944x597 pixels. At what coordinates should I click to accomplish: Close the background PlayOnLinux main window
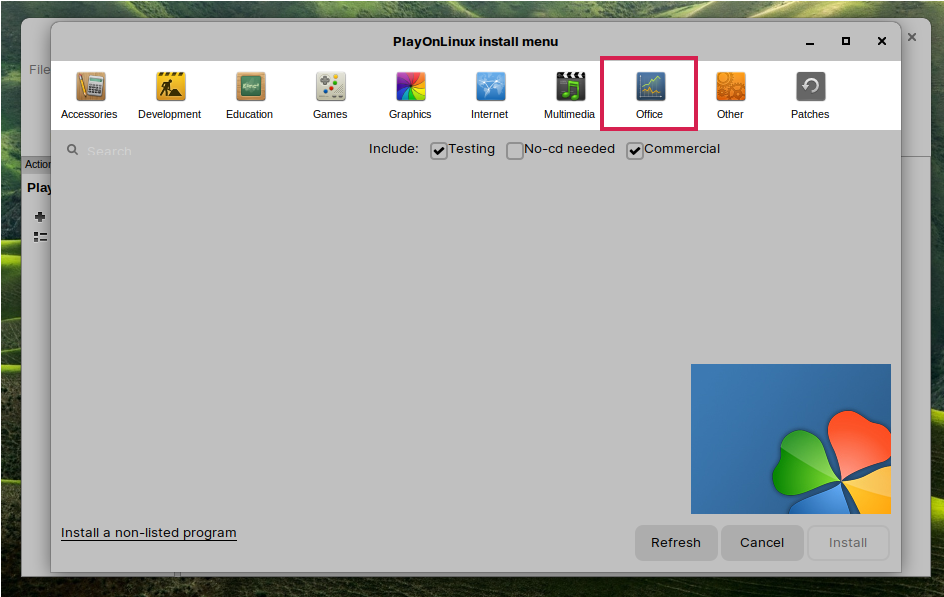click(912, 37)
